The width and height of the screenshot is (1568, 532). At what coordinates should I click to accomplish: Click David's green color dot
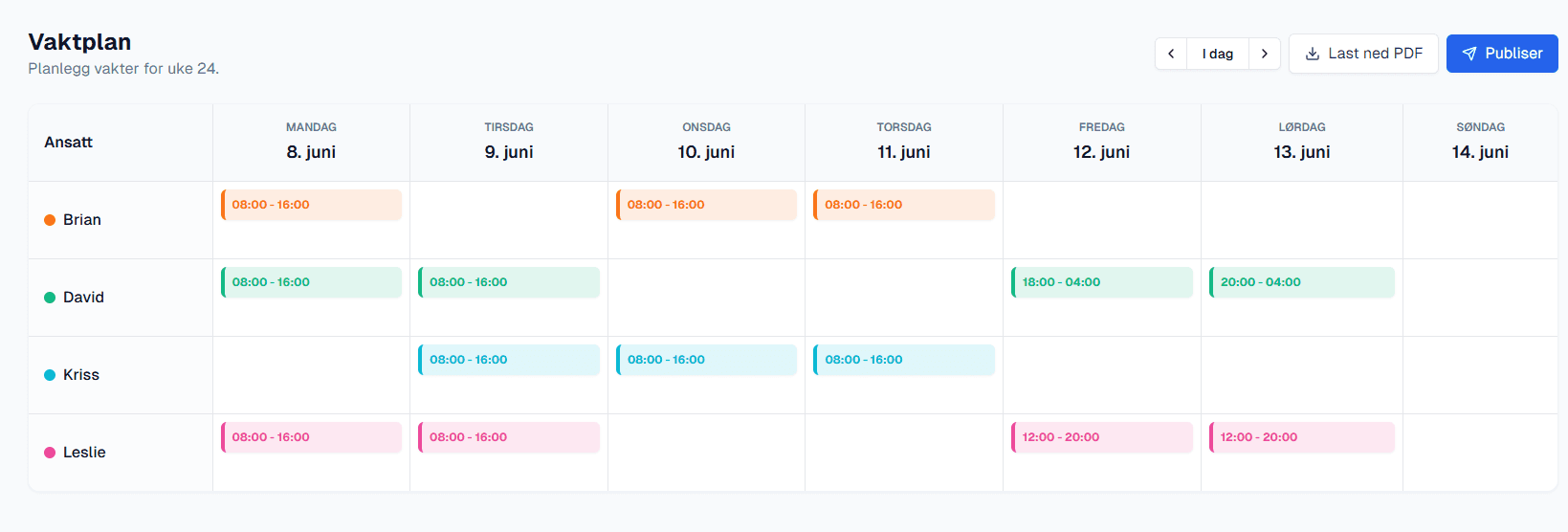click(x=50, y=298)
